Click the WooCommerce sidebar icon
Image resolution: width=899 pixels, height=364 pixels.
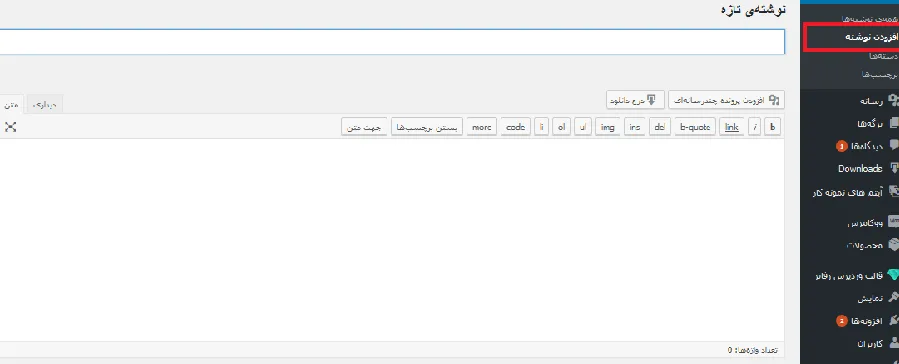[x=893, y=222]
